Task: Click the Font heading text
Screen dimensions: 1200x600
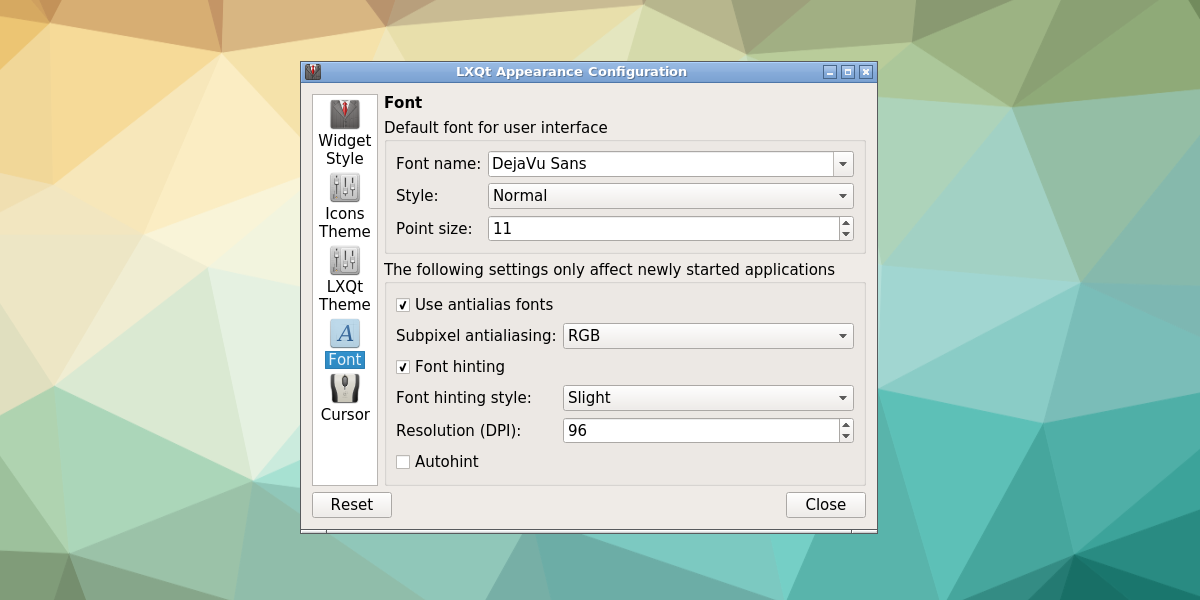Action: (403, 103)
